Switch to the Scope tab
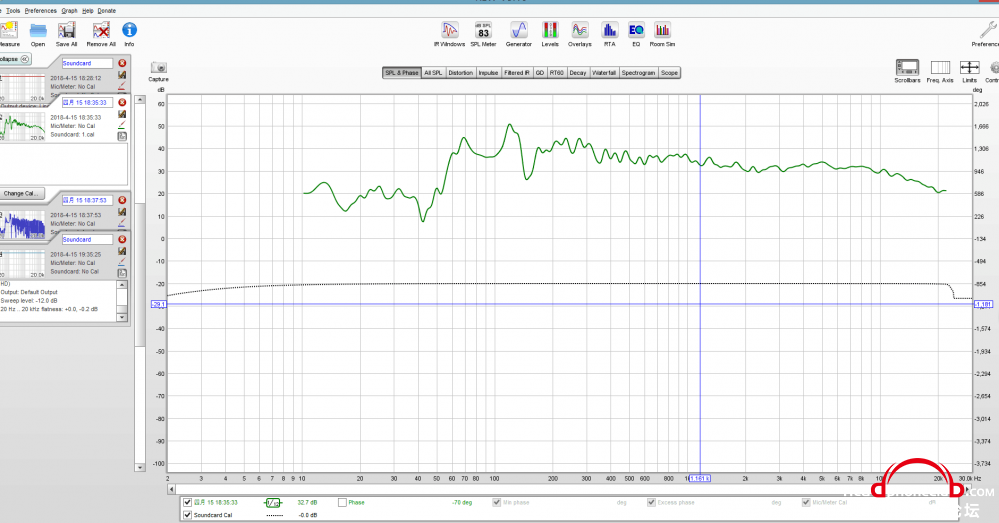999x523 pixels. pyautogui.click(x=670, y=73)
